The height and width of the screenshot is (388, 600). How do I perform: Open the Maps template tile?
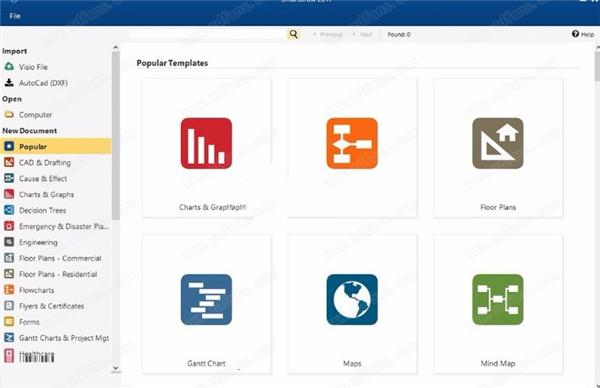click(x=352, y=304)
